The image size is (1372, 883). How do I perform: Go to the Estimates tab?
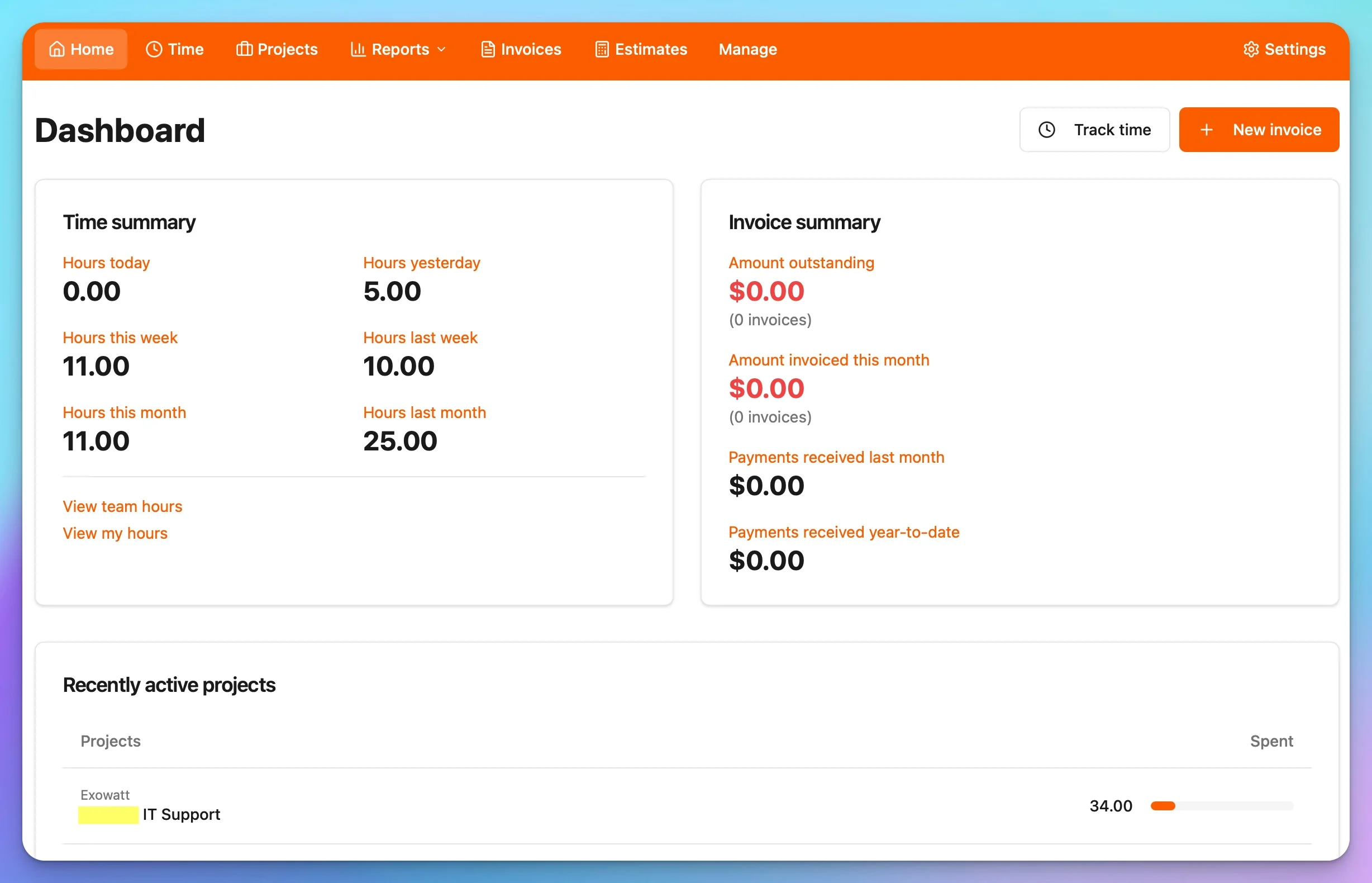coord(650,49)
